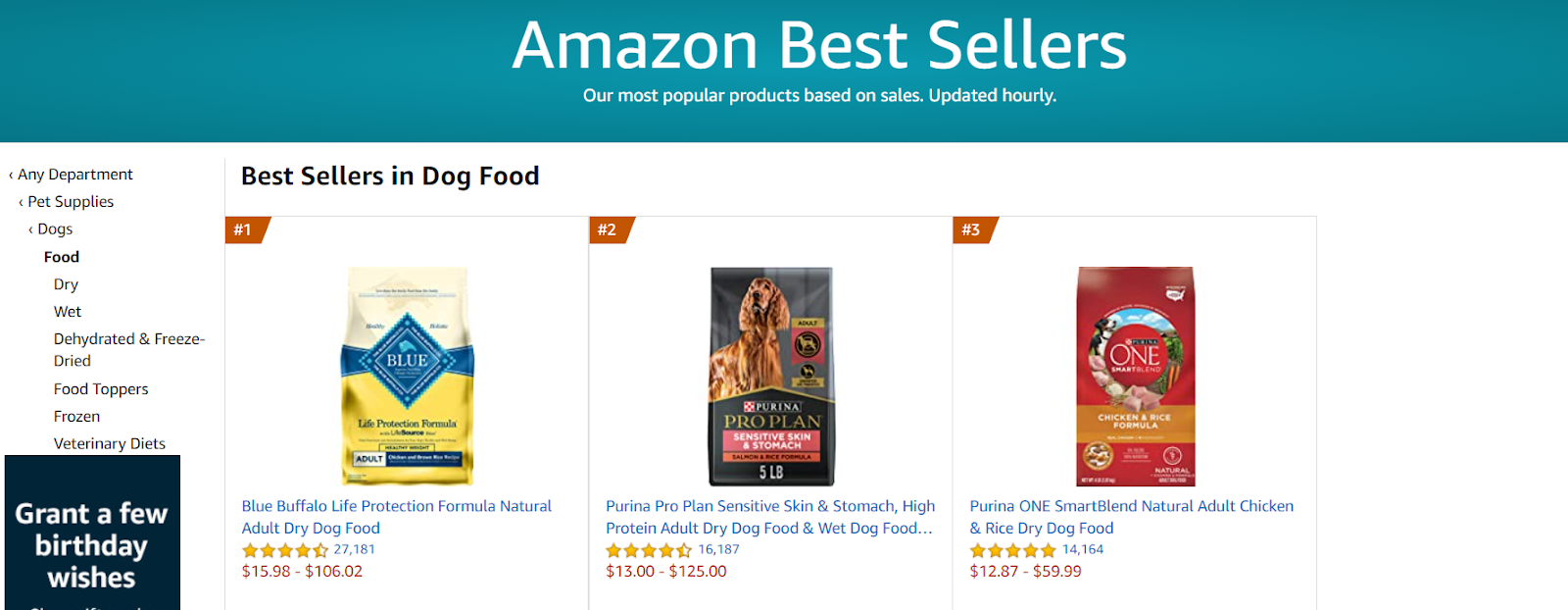This screenshot has width=1568, height=610.
Task: Click the star rating under Blue Buffalo product
Action: coord(286,550)
